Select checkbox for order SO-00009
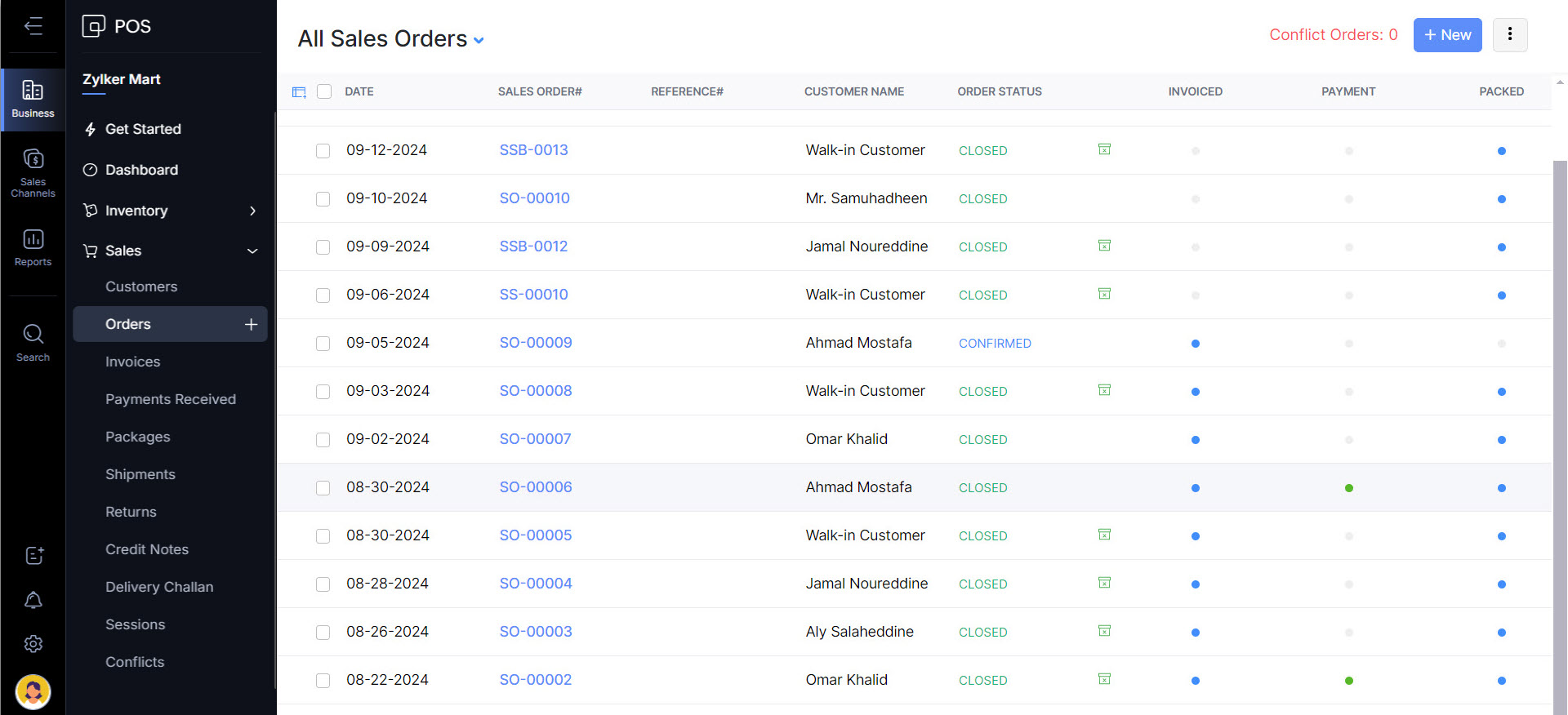1568x715 pixels. pyautogui.click(x=323, y=344)
